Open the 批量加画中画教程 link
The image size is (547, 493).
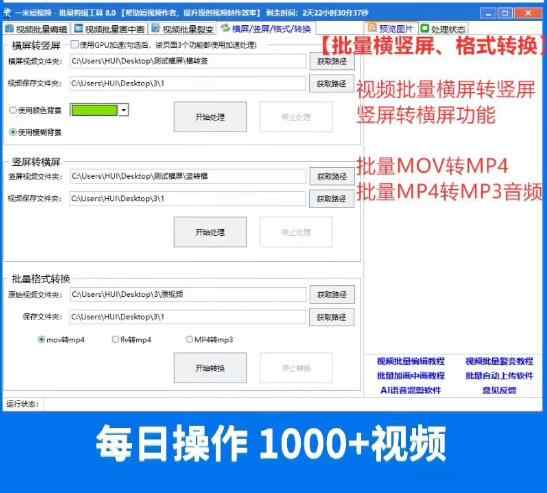pyautogui.click(x=411, y=375)
